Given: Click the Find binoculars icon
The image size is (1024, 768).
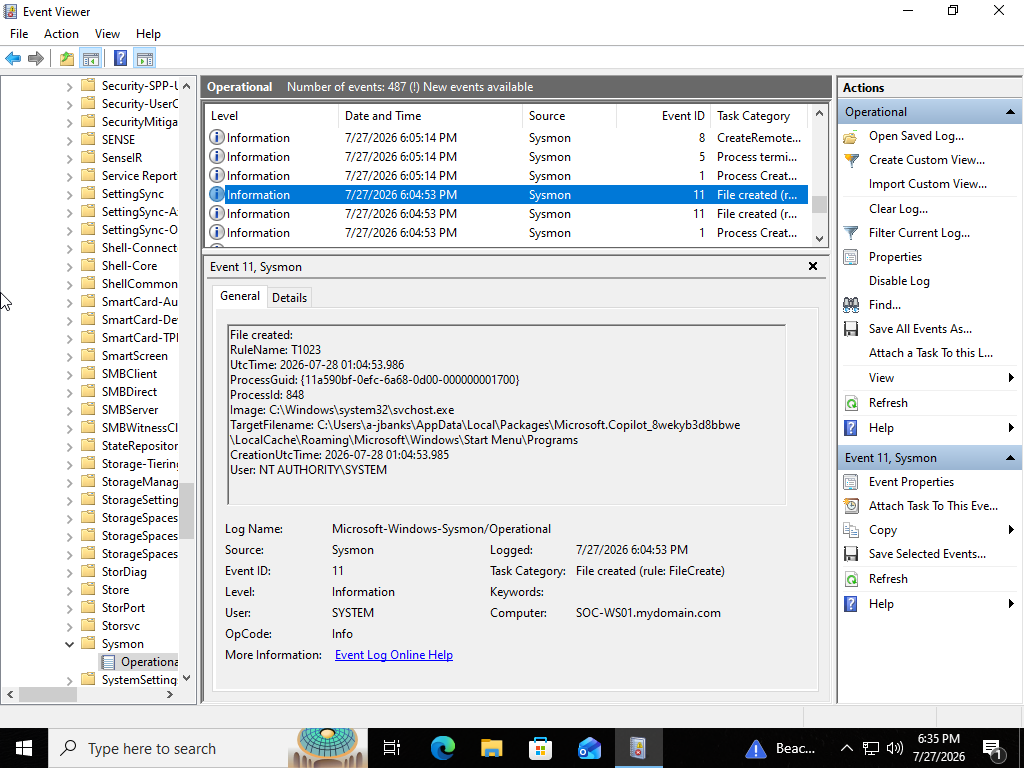Looking at the screenshot, I should [851, 304].
